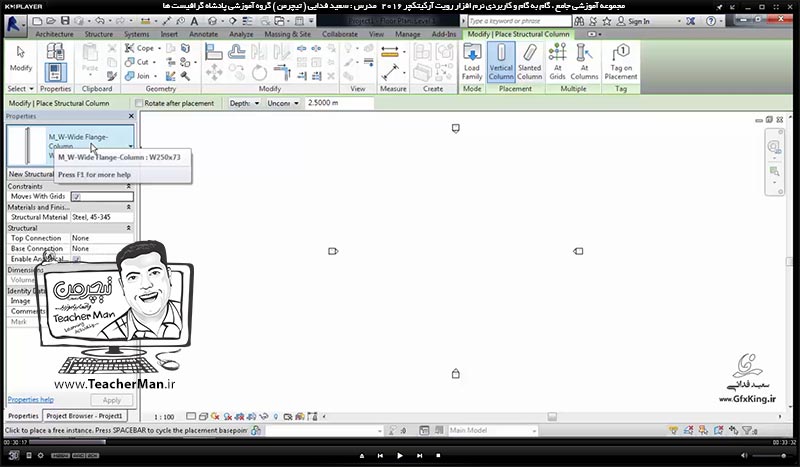Click the KMPlayer video progress bar
This screenshot has width=800, height=467.
click(400, 443)
